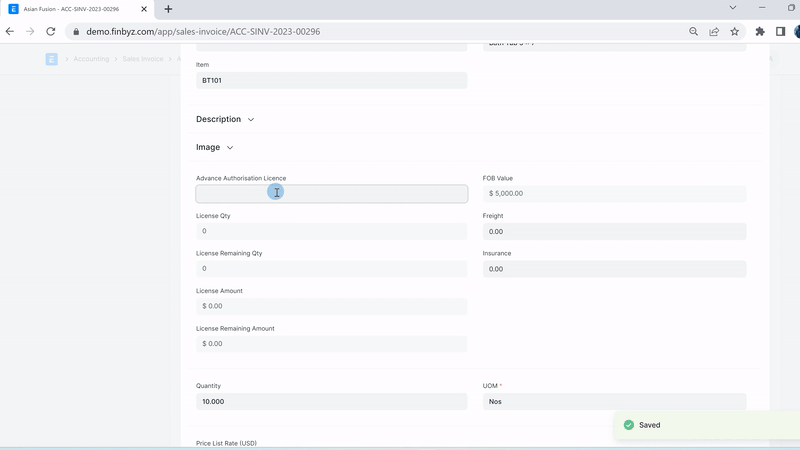The width and height of the screenshot is (800, 450).
Task: Open browser extensions puzzle icon
Action: (x=760, y=31)
